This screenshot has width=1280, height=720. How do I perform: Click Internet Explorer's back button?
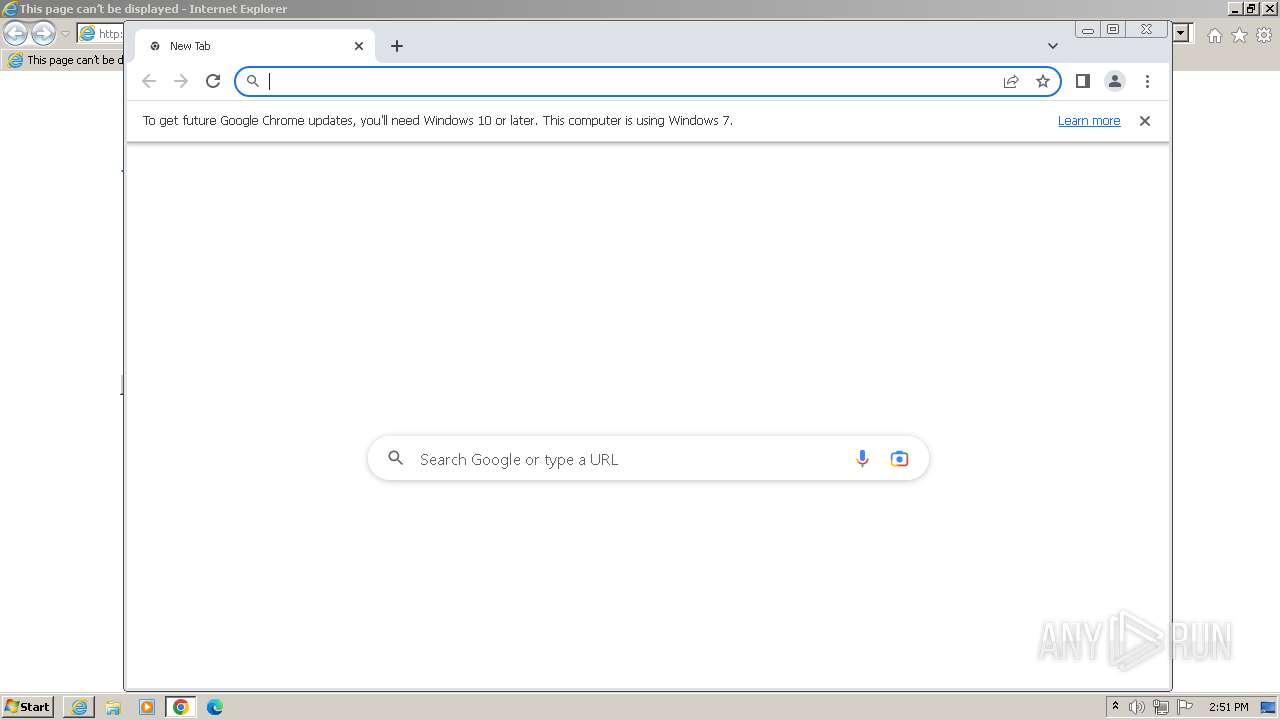point(15,34)
